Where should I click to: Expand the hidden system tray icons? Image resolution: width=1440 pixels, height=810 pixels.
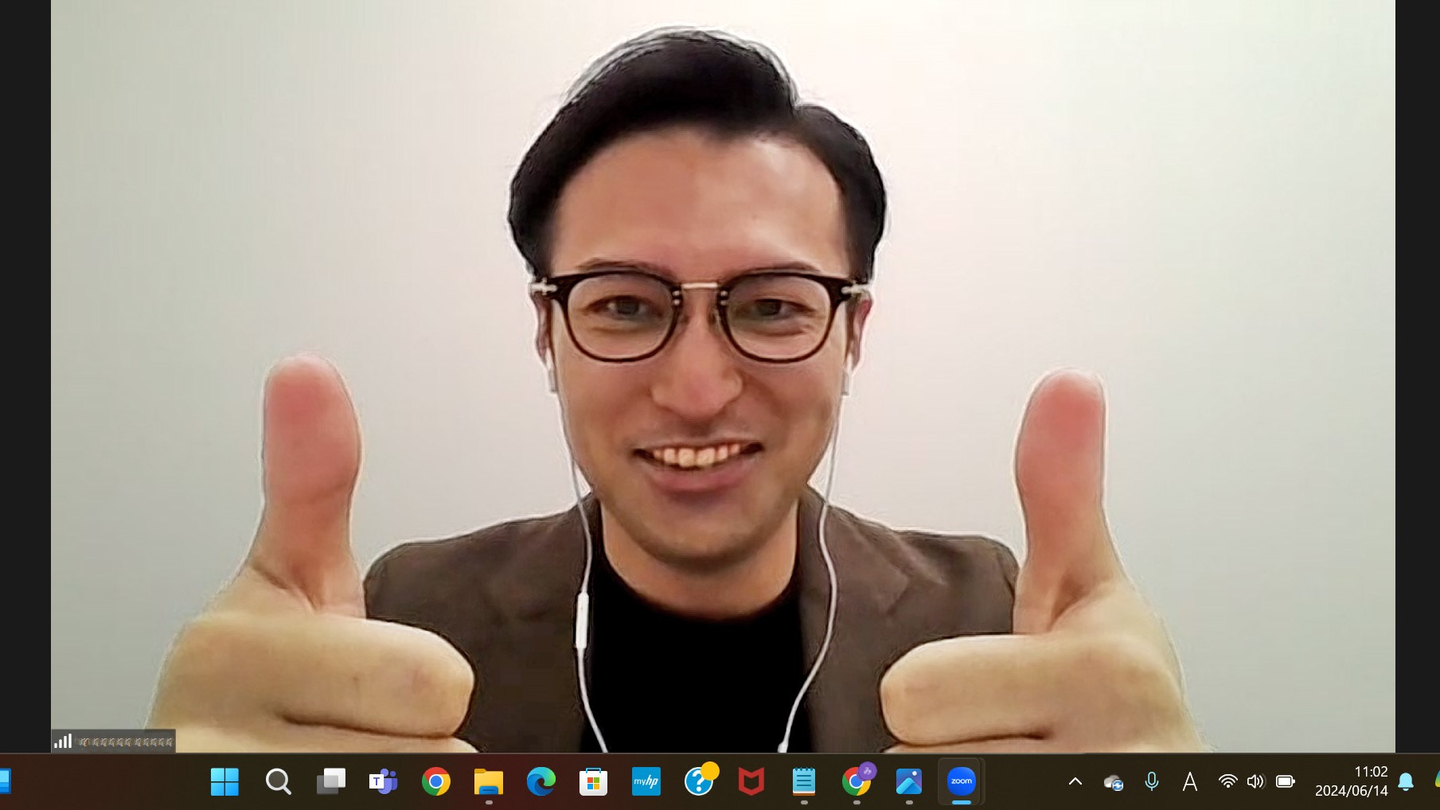pyautogui.click(x=1075, y=782)
